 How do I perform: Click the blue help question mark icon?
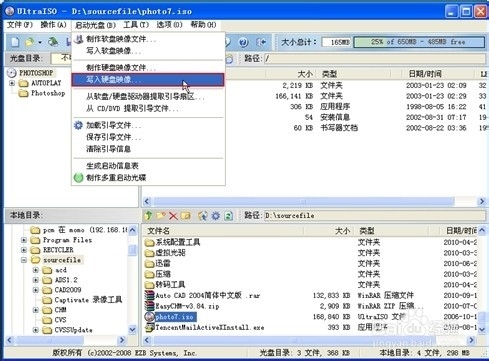[x=243, y=42]
